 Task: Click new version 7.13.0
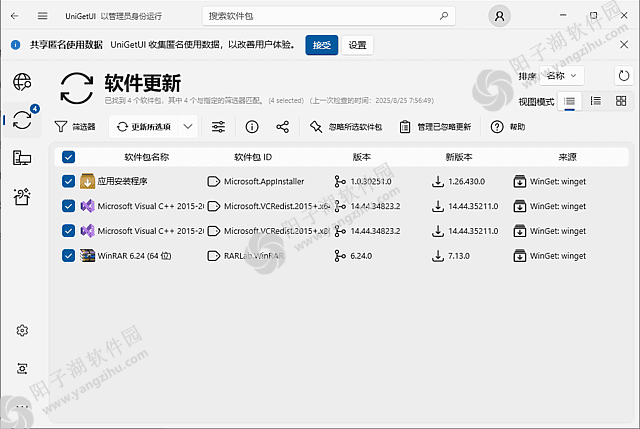(x=459, y=256)
